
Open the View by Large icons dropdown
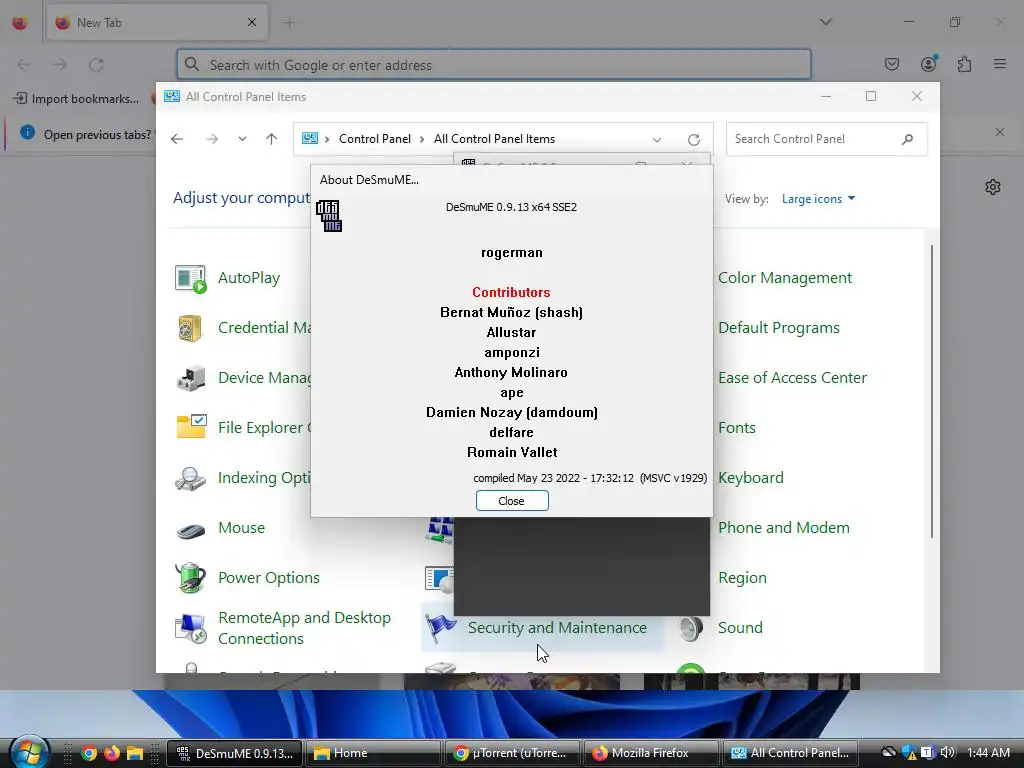[x=818, y=199]
